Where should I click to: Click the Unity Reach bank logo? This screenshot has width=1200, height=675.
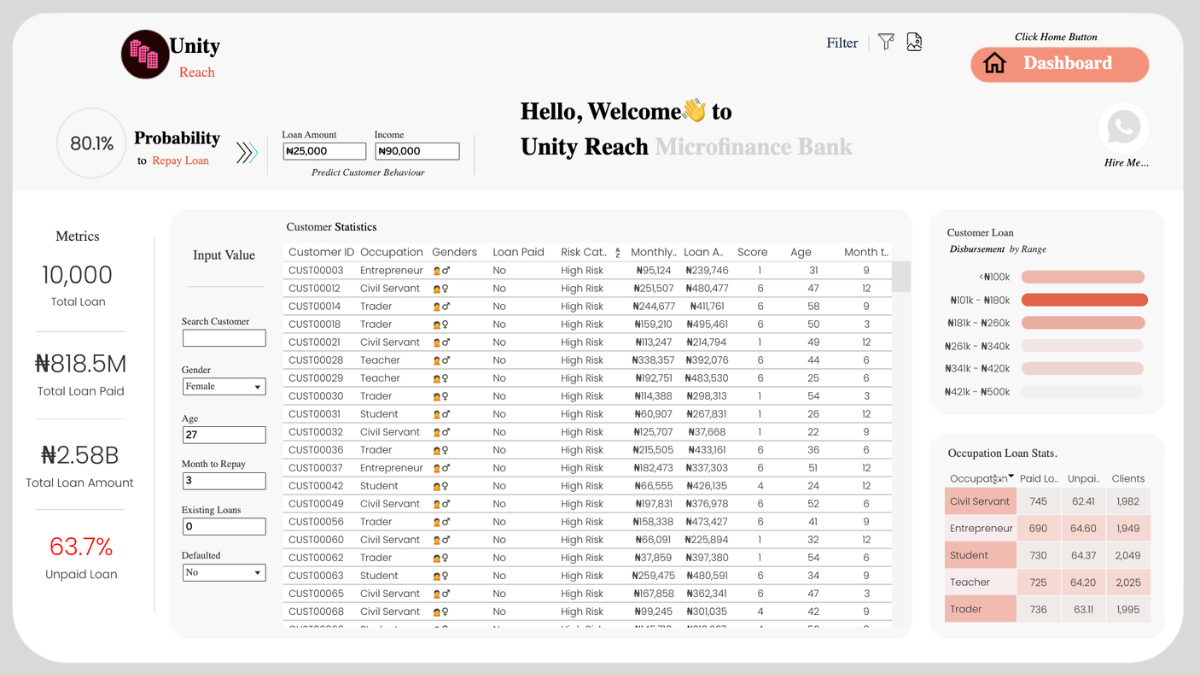pyautogui.click(x=145, y=52)
